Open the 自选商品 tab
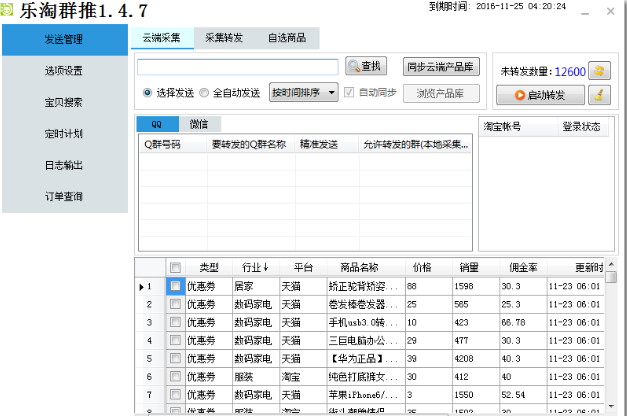Image resolution: width=627 pixels, height=416 pixels. pos(287,39)
